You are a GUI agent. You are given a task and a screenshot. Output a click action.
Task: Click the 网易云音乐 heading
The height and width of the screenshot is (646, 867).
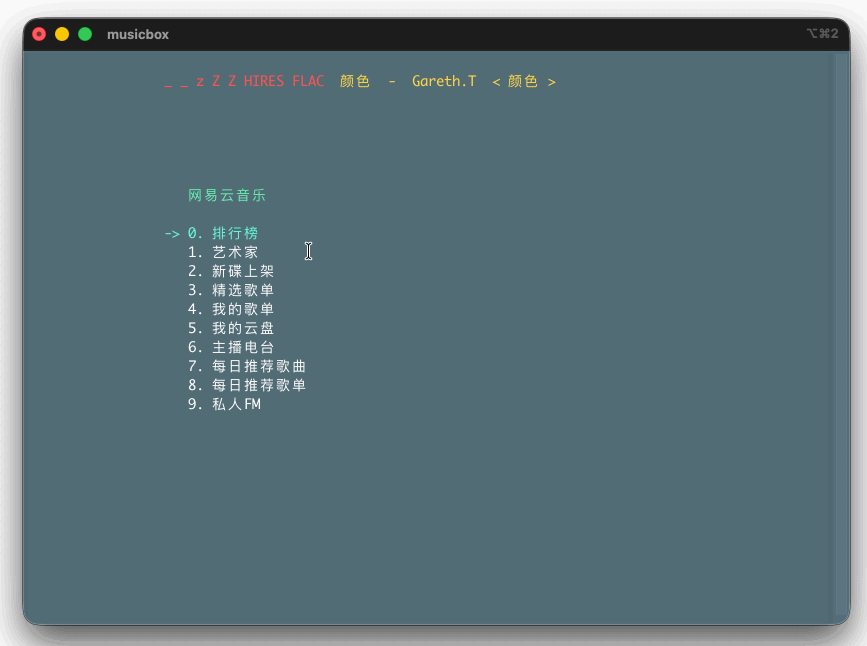(227, 195)
